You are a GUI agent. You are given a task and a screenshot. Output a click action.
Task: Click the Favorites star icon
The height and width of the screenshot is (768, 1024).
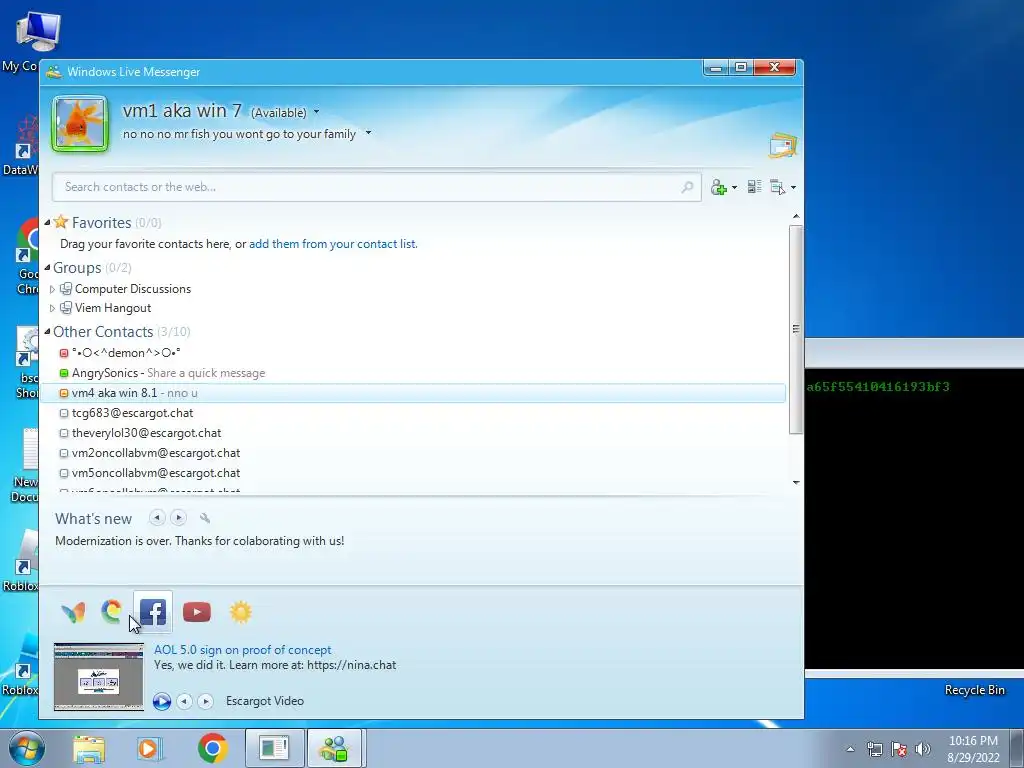(x=61, y=222)
